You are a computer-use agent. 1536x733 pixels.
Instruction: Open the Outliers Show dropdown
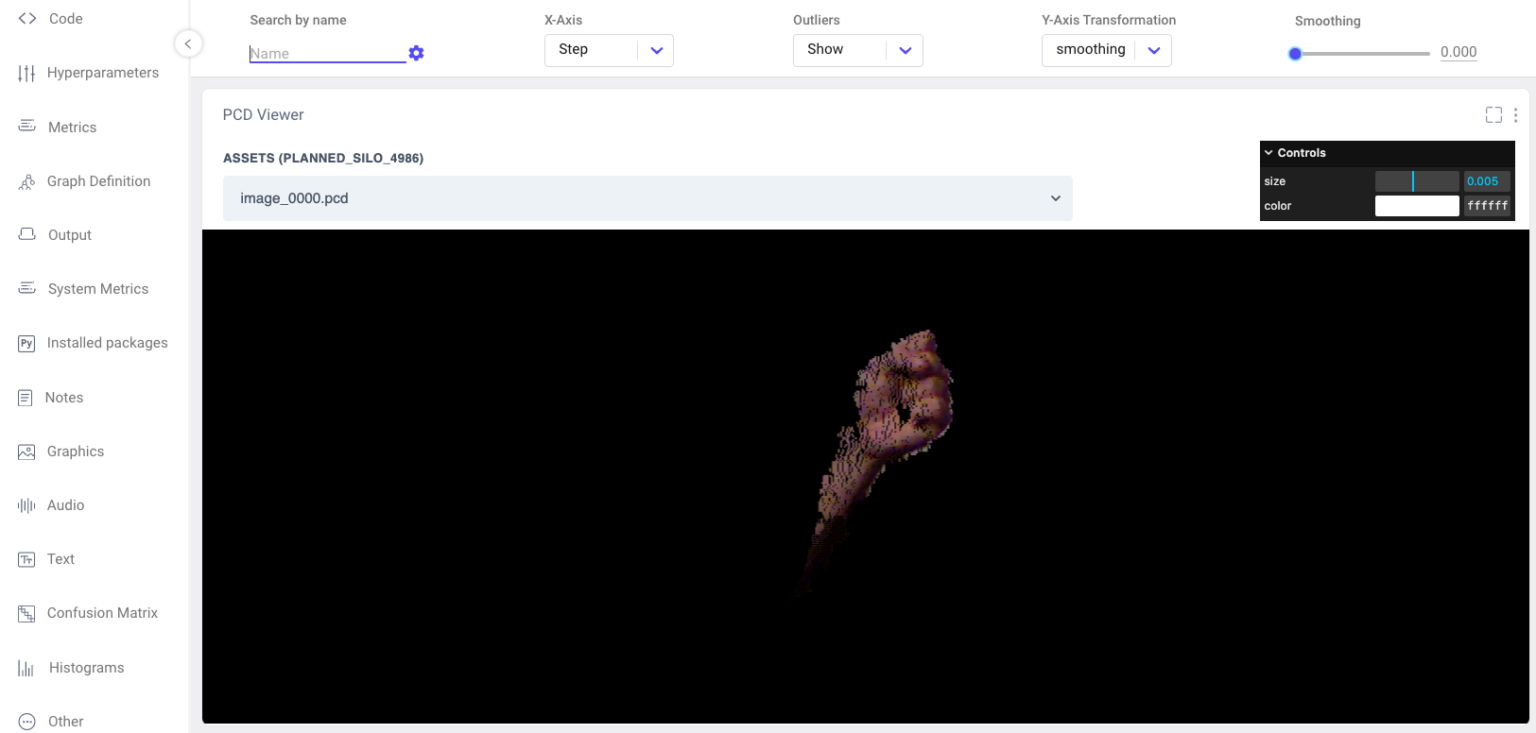coord(905,50)
